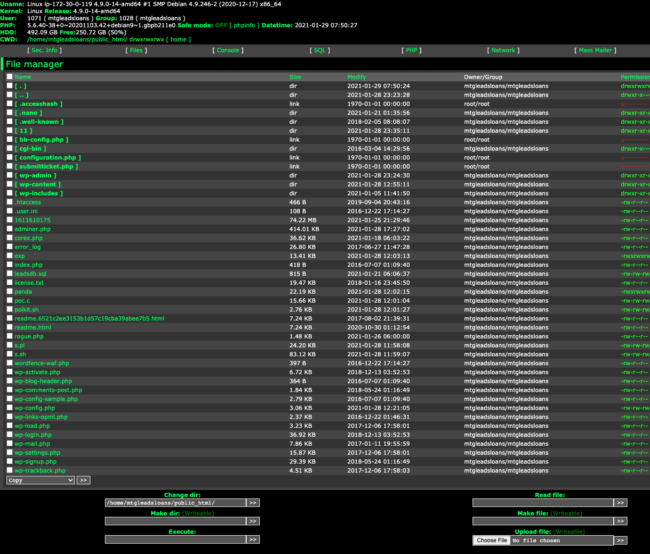
Task: Click the Choose File upload button
Action: click(x=492, y=540)
